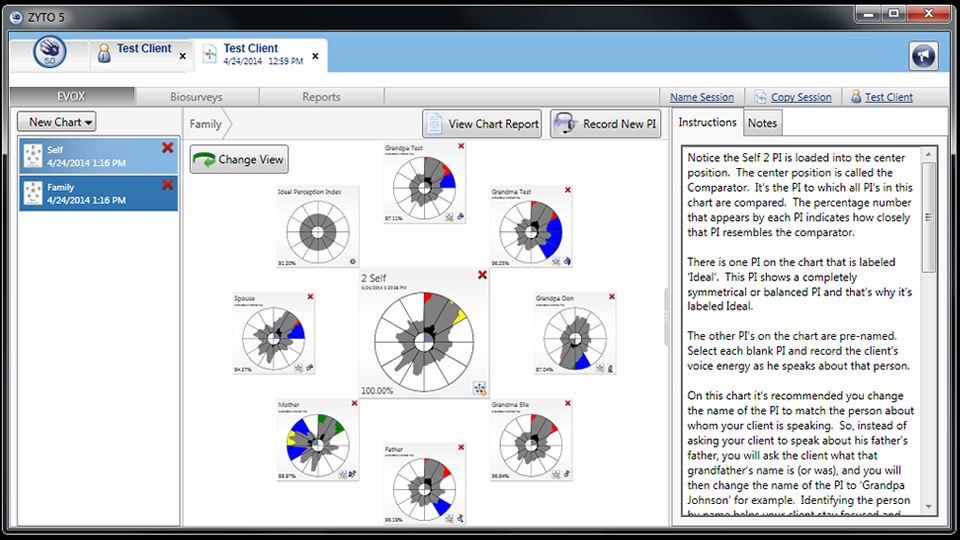Click the comparator icon on 2 Self
Image resolution: width=960 pixels, height=540 pixels.
pyautogui.click(x=480, y=388)
